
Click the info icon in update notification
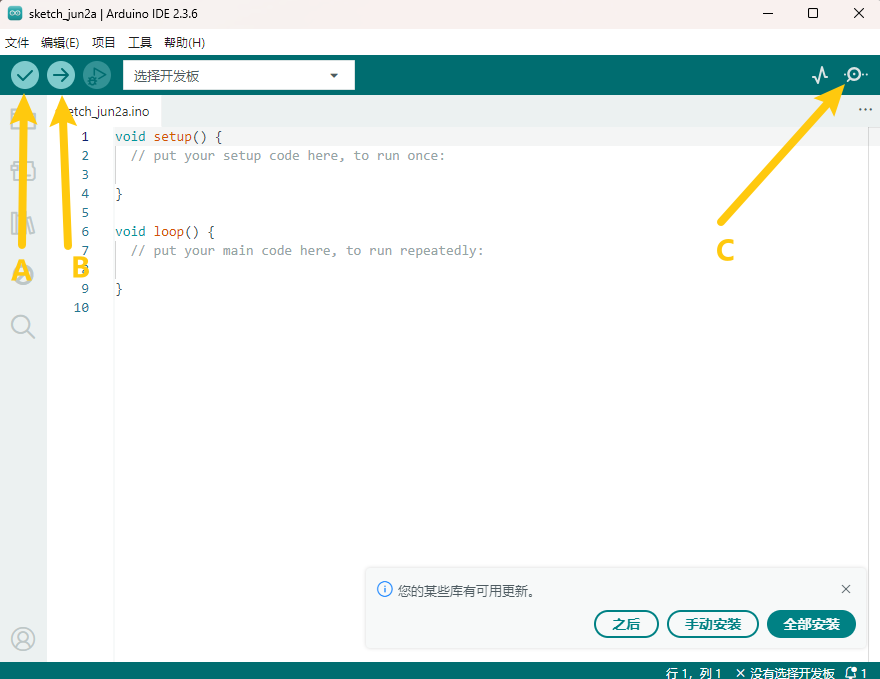384,590
